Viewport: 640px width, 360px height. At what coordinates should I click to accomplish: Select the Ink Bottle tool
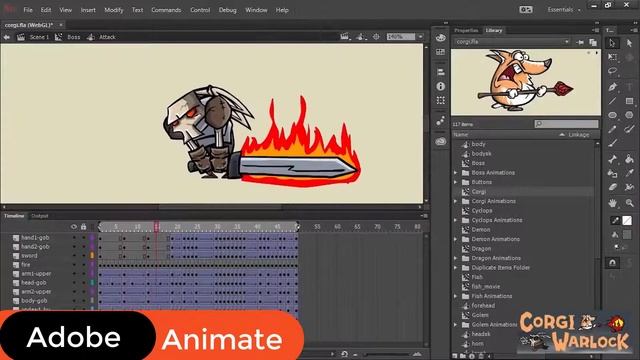click(612, 173)
